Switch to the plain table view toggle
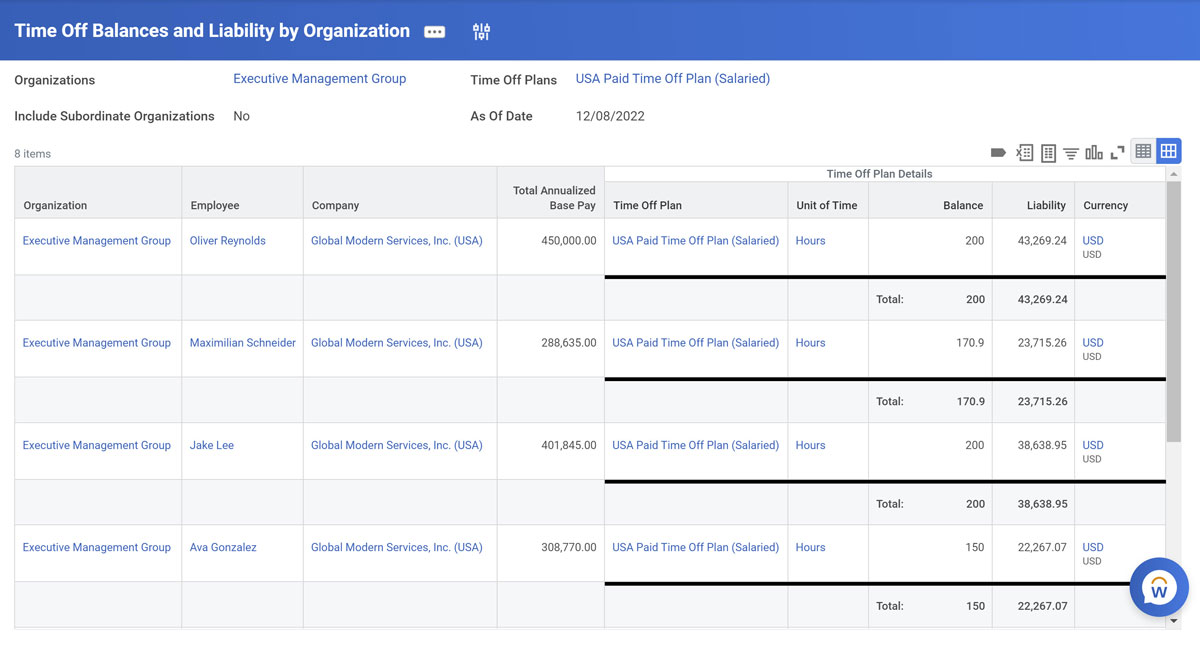 pyautogui.click(x=1143, y=152)
